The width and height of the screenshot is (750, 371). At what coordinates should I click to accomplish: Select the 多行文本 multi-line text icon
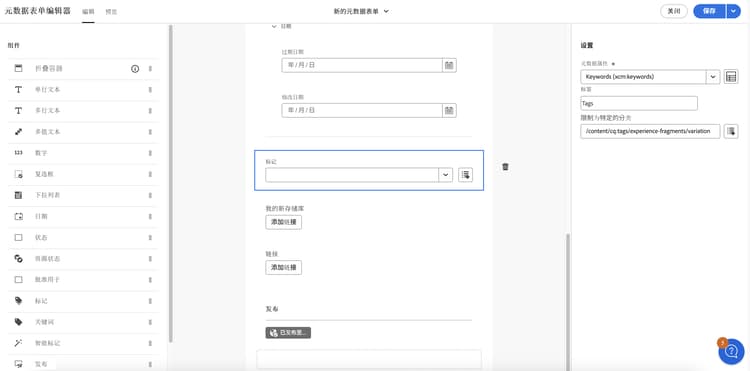(19, 110)
